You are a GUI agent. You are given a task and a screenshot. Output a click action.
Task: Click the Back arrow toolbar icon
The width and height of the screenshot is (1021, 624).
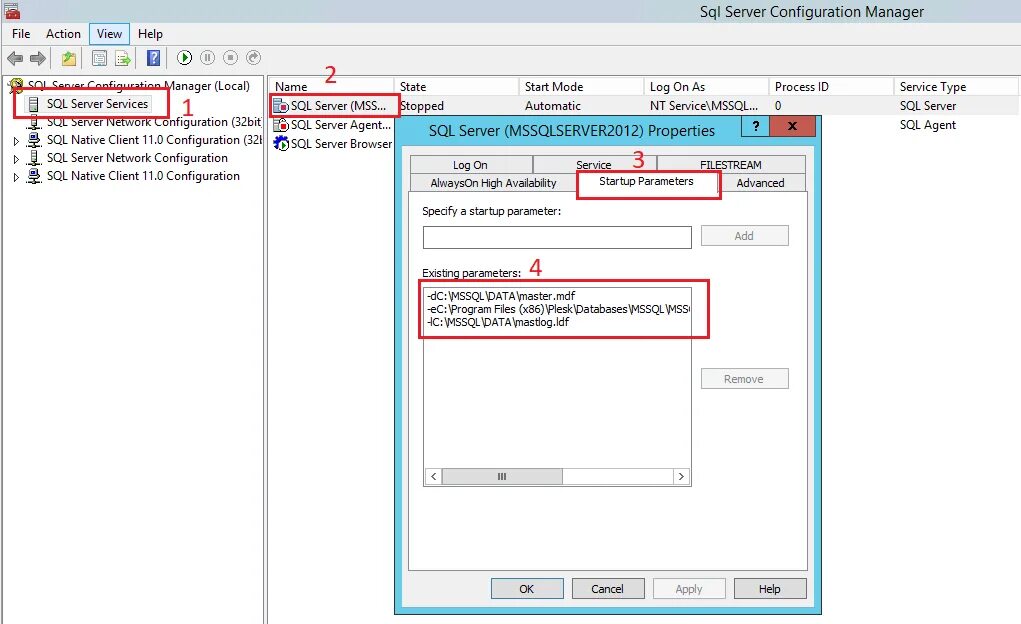(15, 58)
